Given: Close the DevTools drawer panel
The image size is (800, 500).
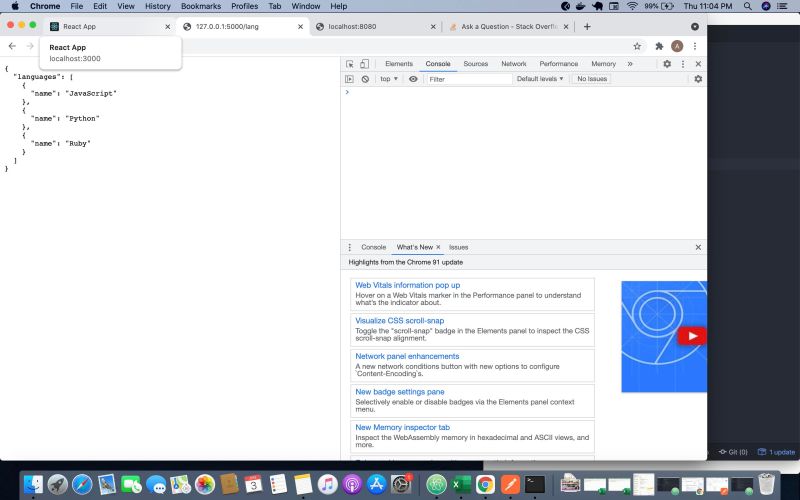Looking at the screenshot, I should tap(698, 247).
